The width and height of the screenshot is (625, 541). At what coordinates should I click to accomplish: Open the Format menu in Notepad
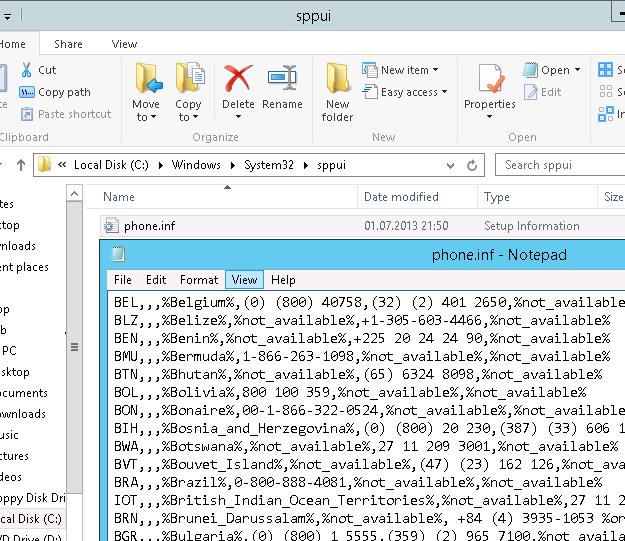coord(199,280)
